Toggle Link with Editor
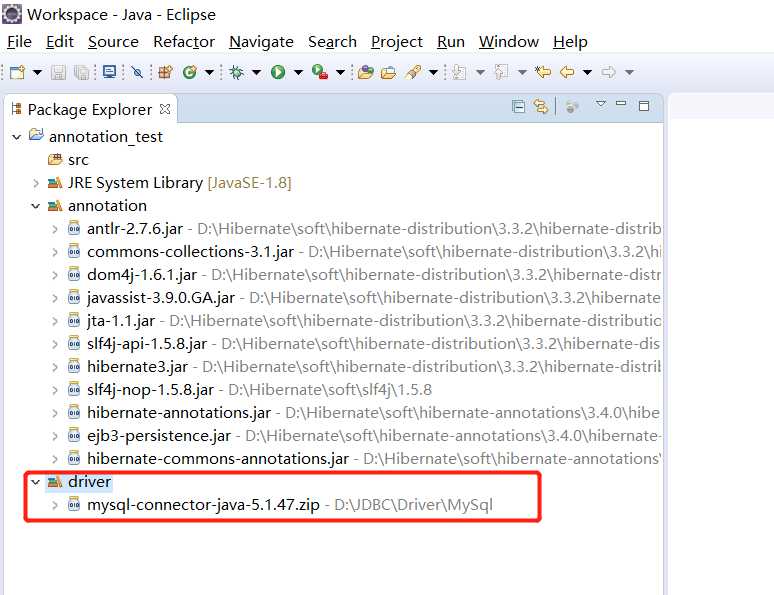This screenshot has height=595, width=774. pos(541,106)
